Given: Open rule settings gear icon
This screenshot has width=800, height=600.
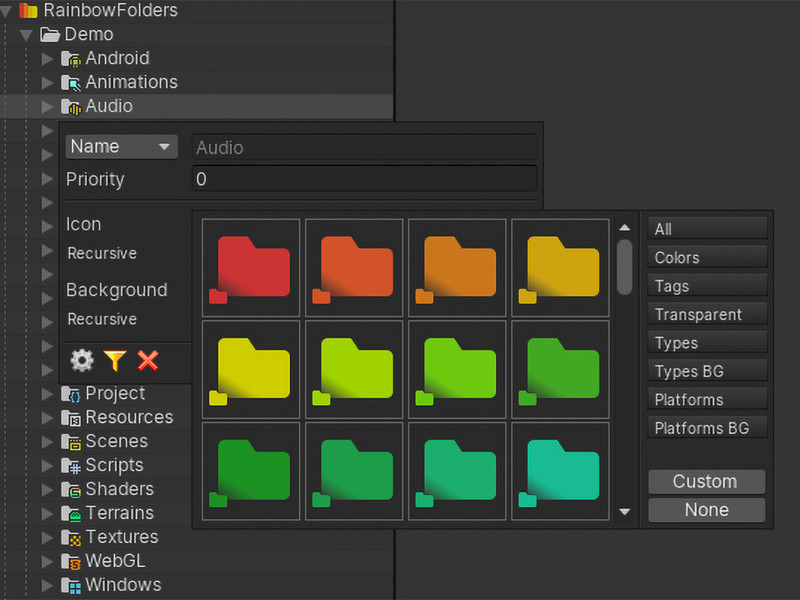Looking at the screenshot, I should click(x=82, y=360).
